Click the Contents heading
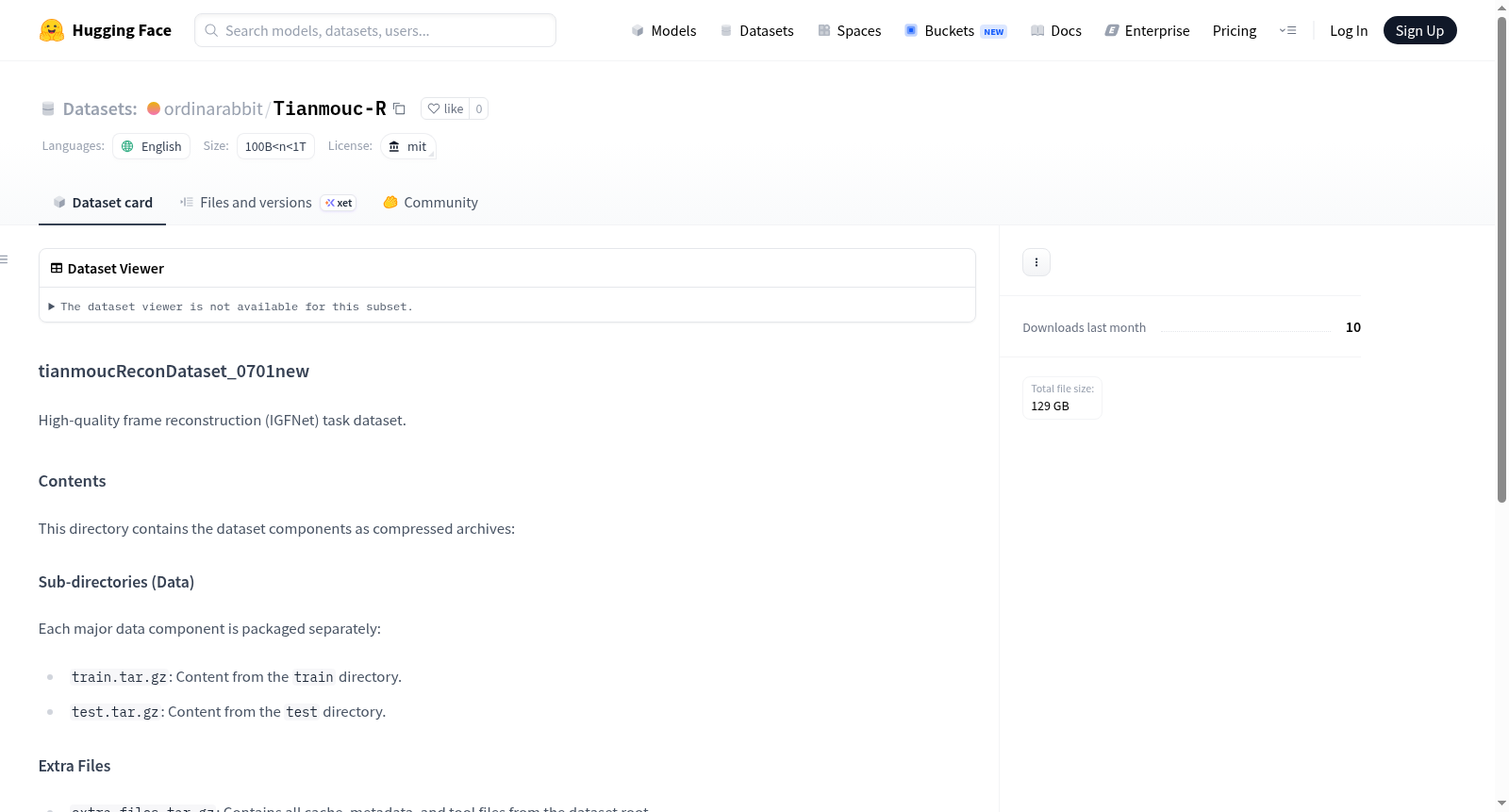Screen dimensions: 1509x812 click(72, 481)
